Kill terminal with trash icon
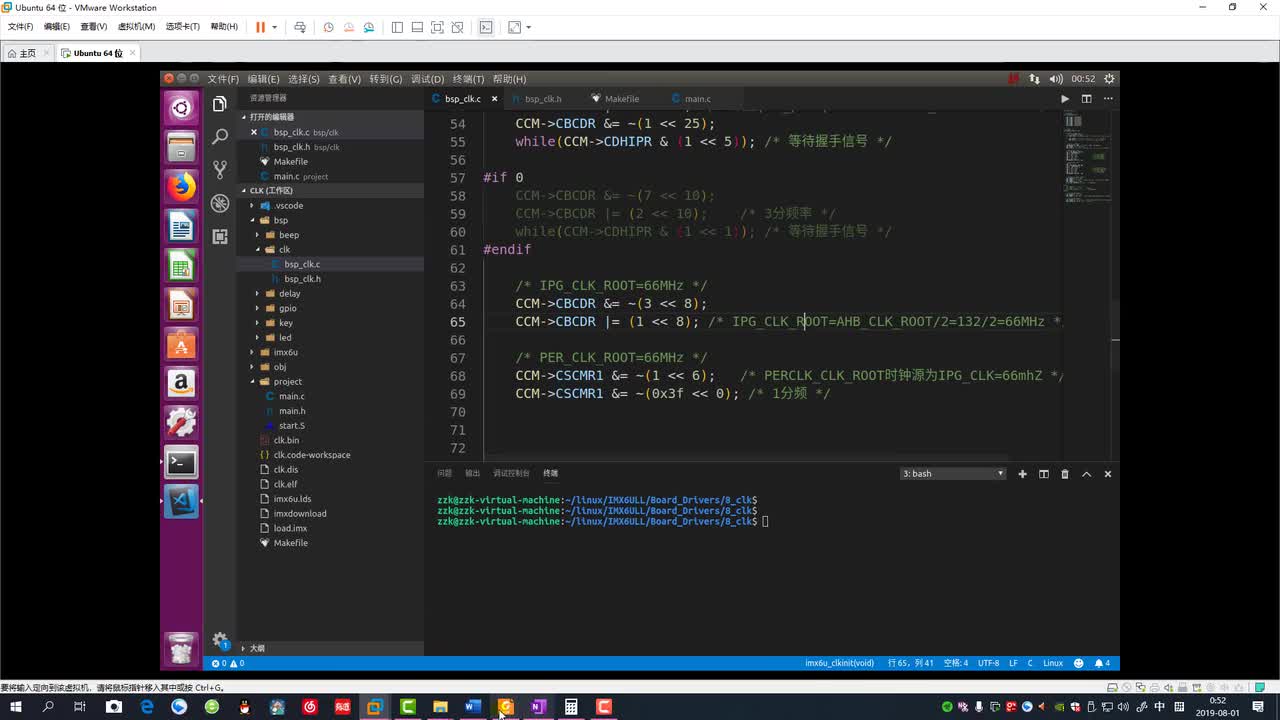The height and width of the screenshot is (720, 1280). [1065, 474]
